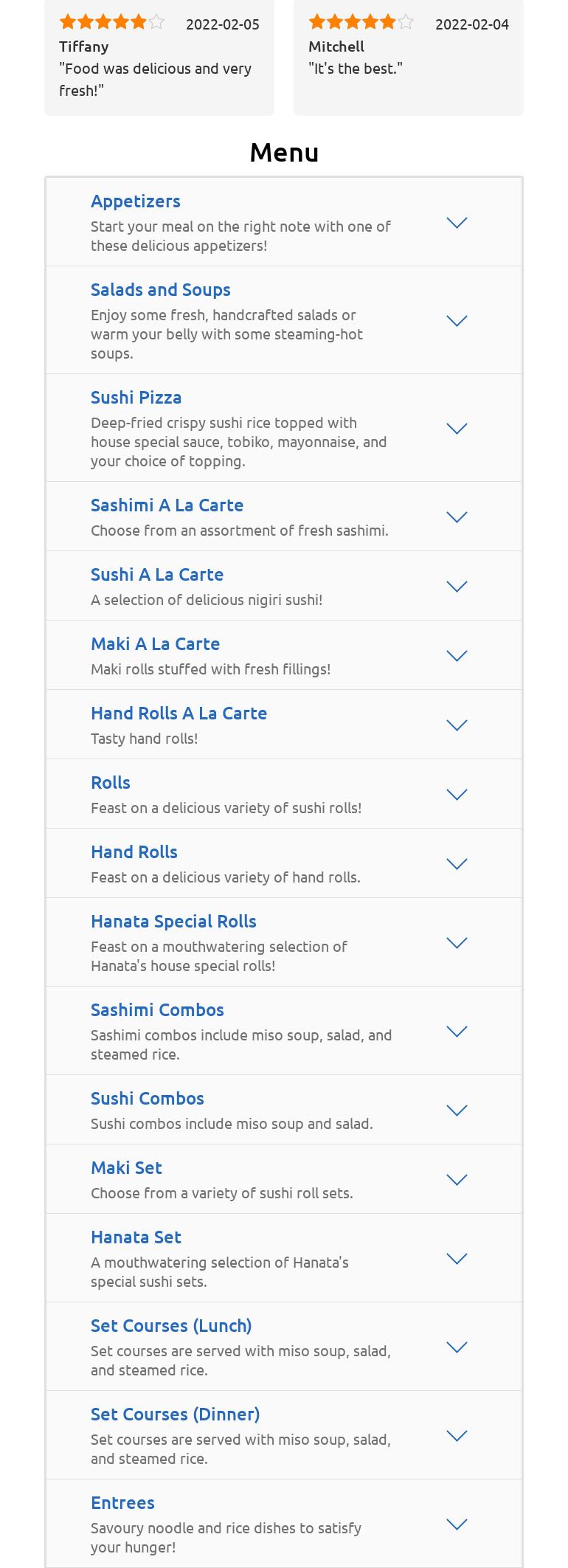
Task: Open the Set Courses (Dinner) heading
Action: tap(175, 1415)
